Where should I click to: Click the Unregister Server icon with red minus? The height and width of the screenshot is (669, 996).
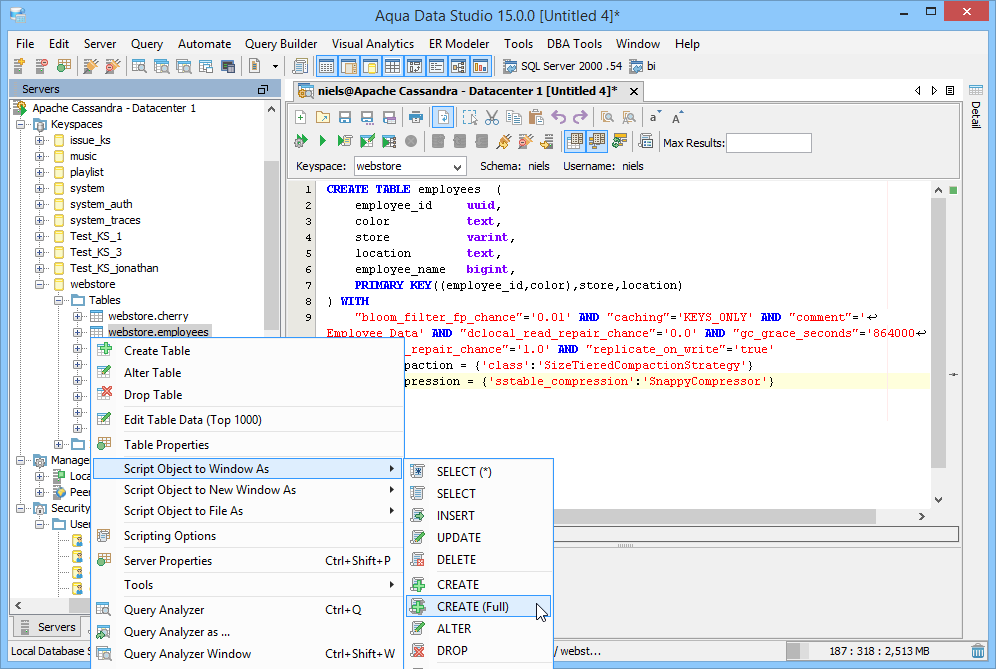click(41, 66)
